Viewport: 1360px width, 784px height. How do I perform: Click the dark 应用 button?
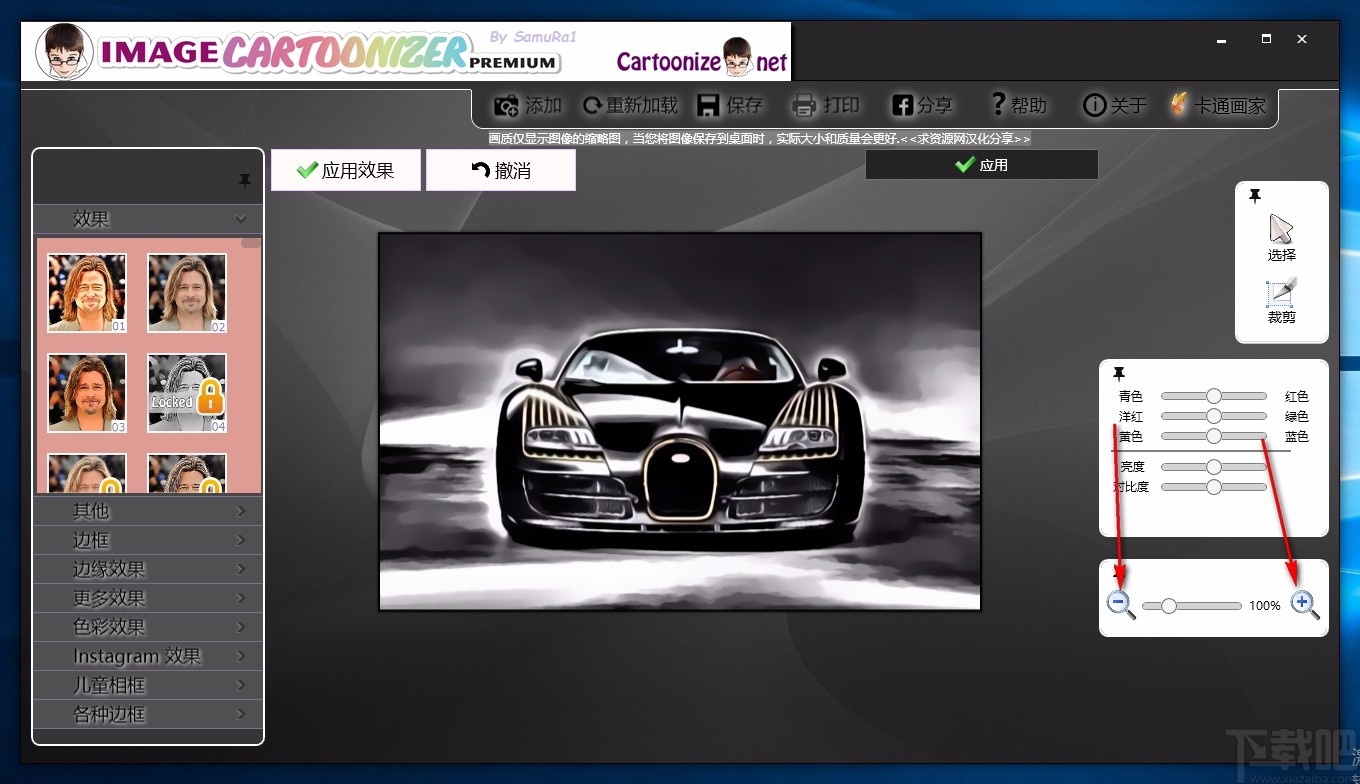tap(982, 165)
